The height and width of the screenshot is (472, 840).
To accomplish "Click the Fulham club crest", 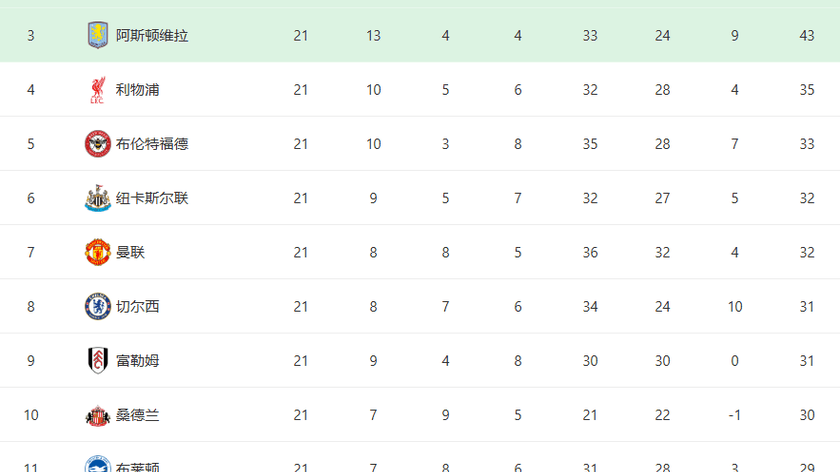I will coord(97,360).
